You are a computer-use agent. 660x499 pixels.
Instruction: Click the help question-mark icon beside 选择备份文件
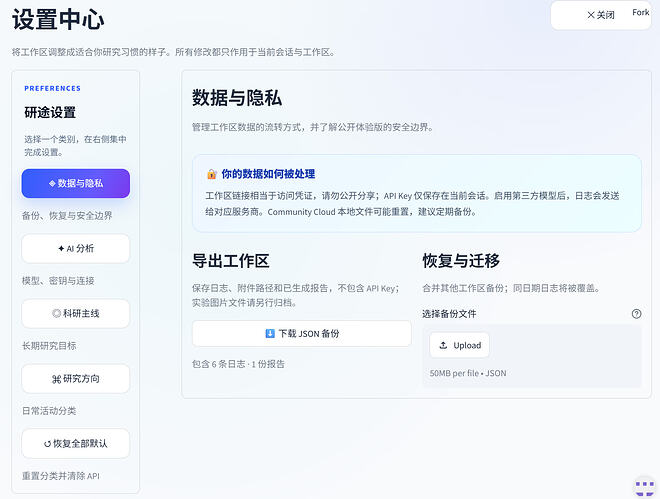point(636,314)
